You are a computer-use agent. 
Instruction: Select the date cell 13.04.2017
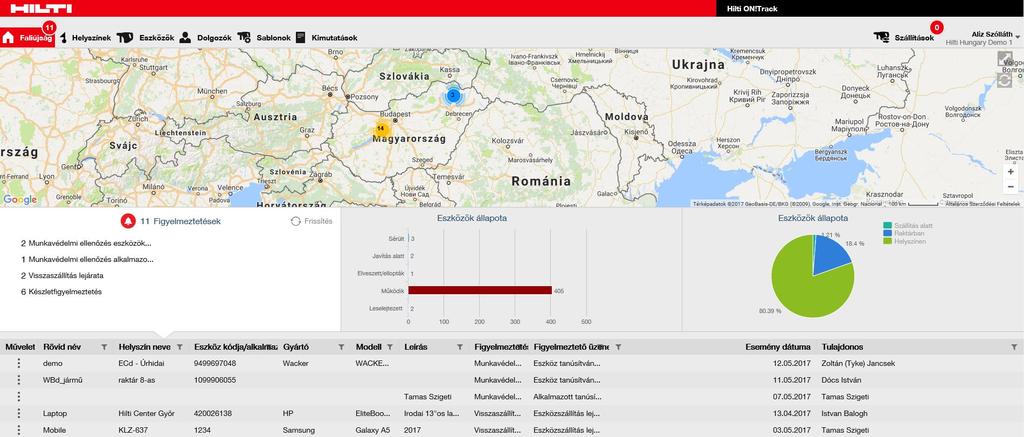click(792, 413)
